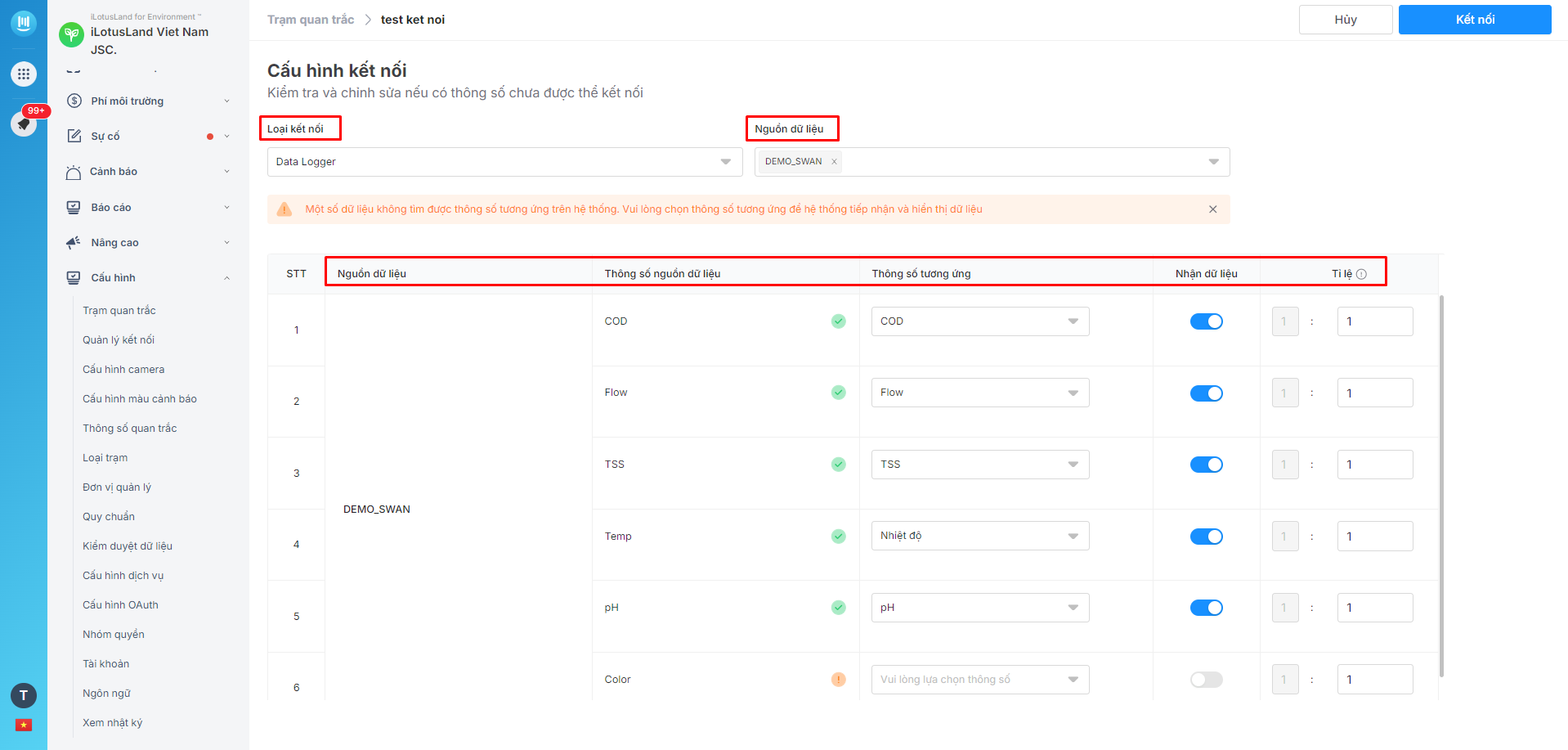Click the green check icon for pH
The image size is (1568, 750).
pos(839,608)
